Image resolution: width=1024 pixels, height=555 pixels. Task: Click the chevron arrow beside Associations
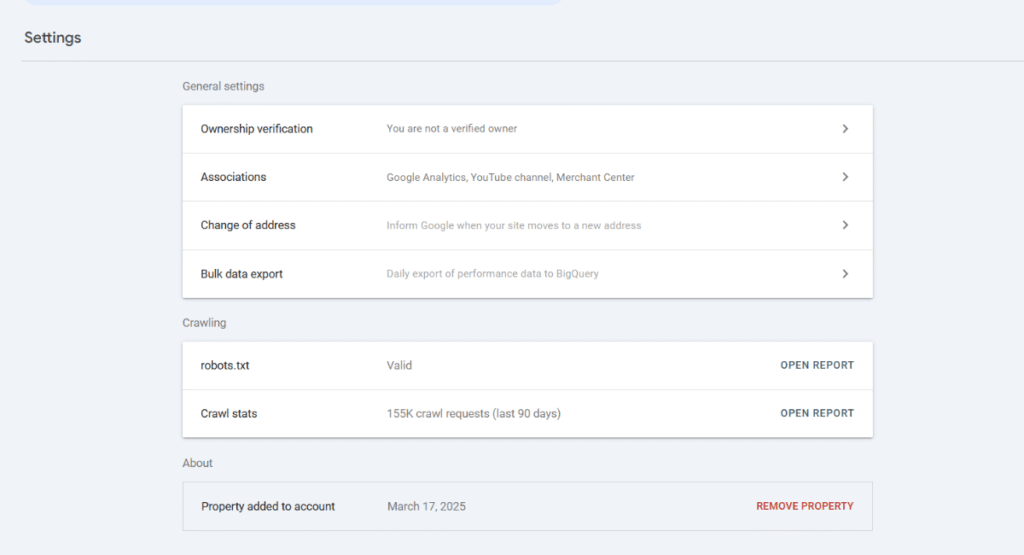(x=845, y=177)
